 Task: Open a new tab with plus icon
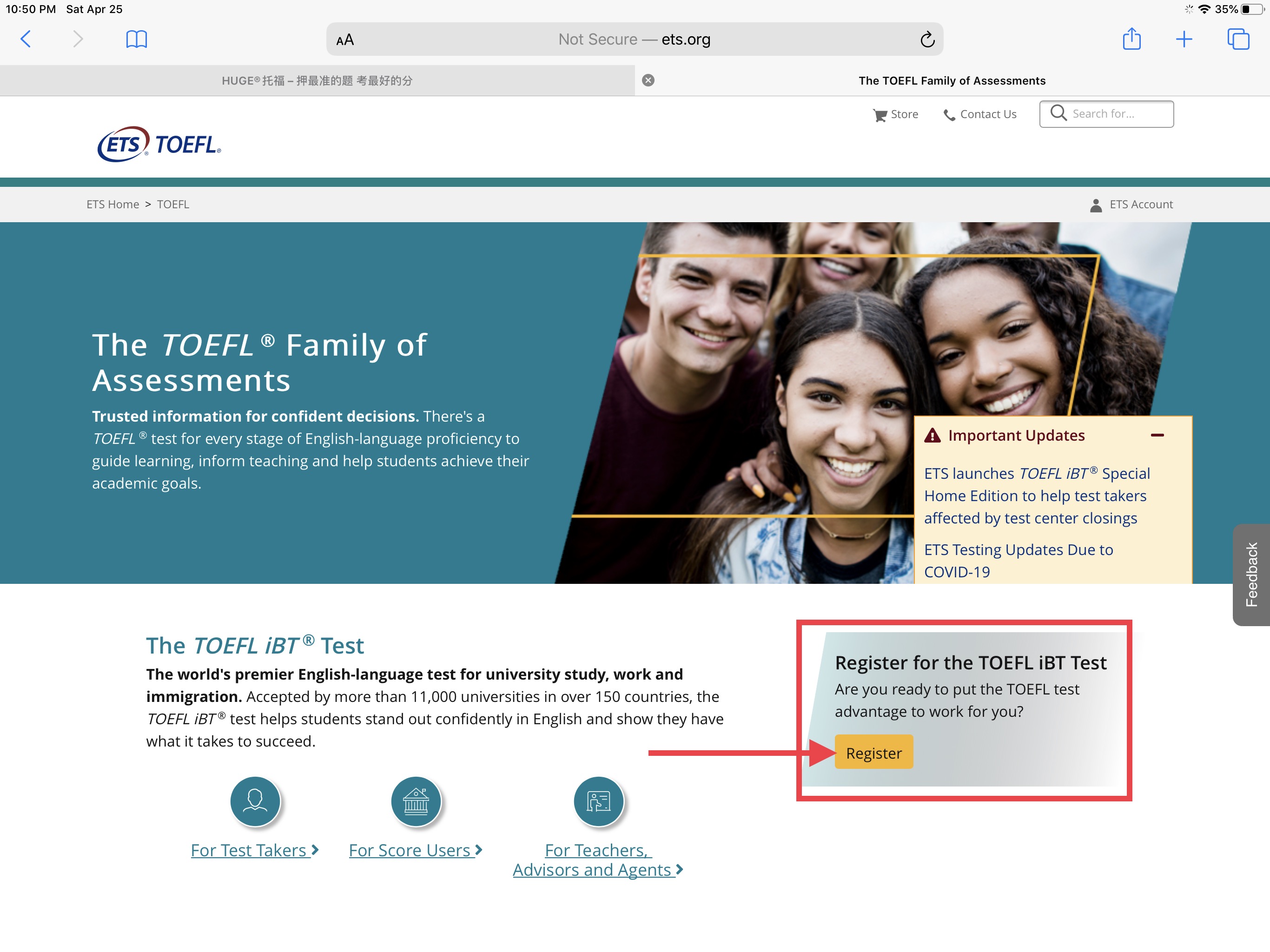pyautogui.click(x=1184, y=39)
